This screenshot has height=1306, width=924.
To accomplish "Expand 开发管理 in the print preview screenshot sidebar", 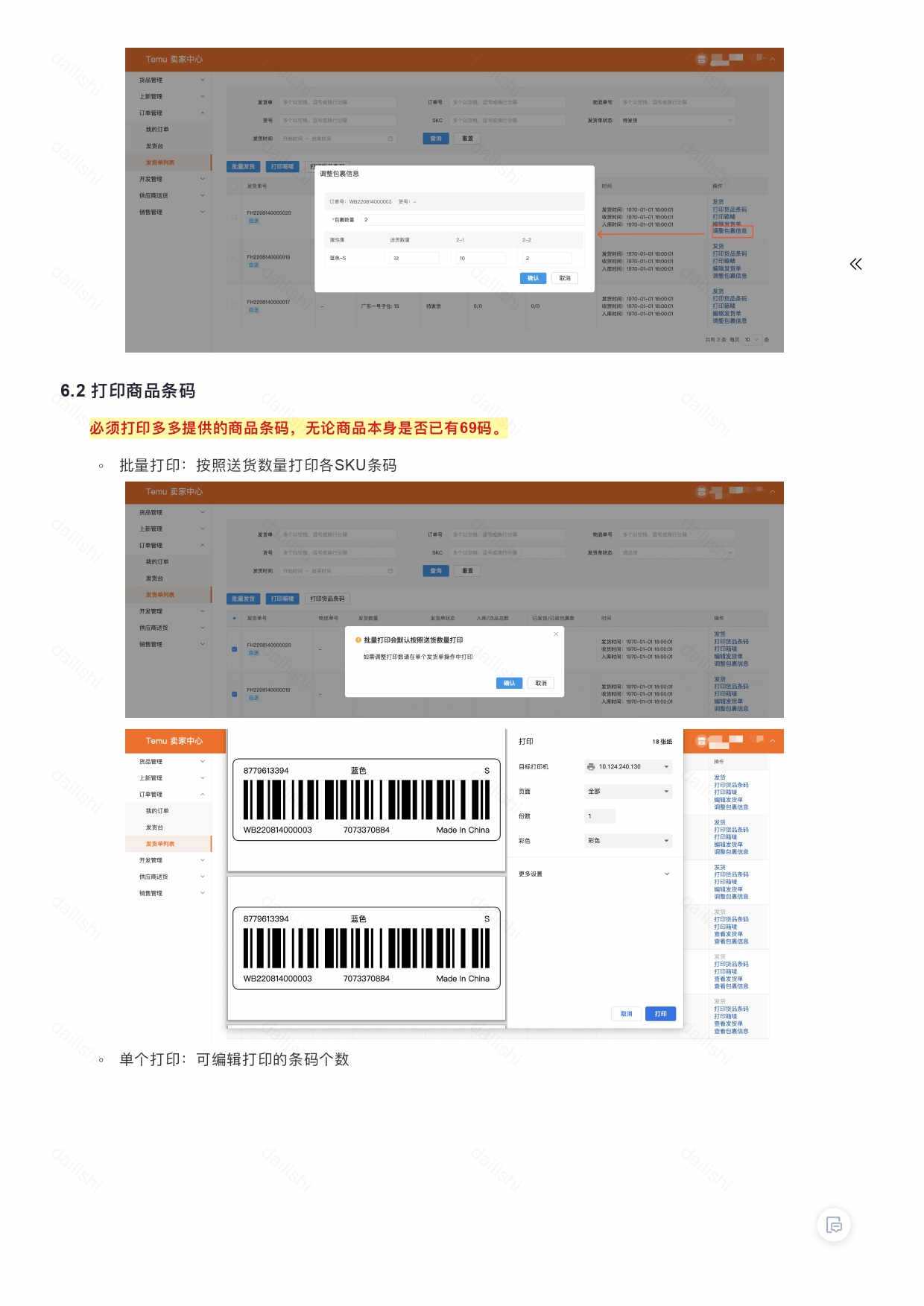I will [x=171, y=860].
